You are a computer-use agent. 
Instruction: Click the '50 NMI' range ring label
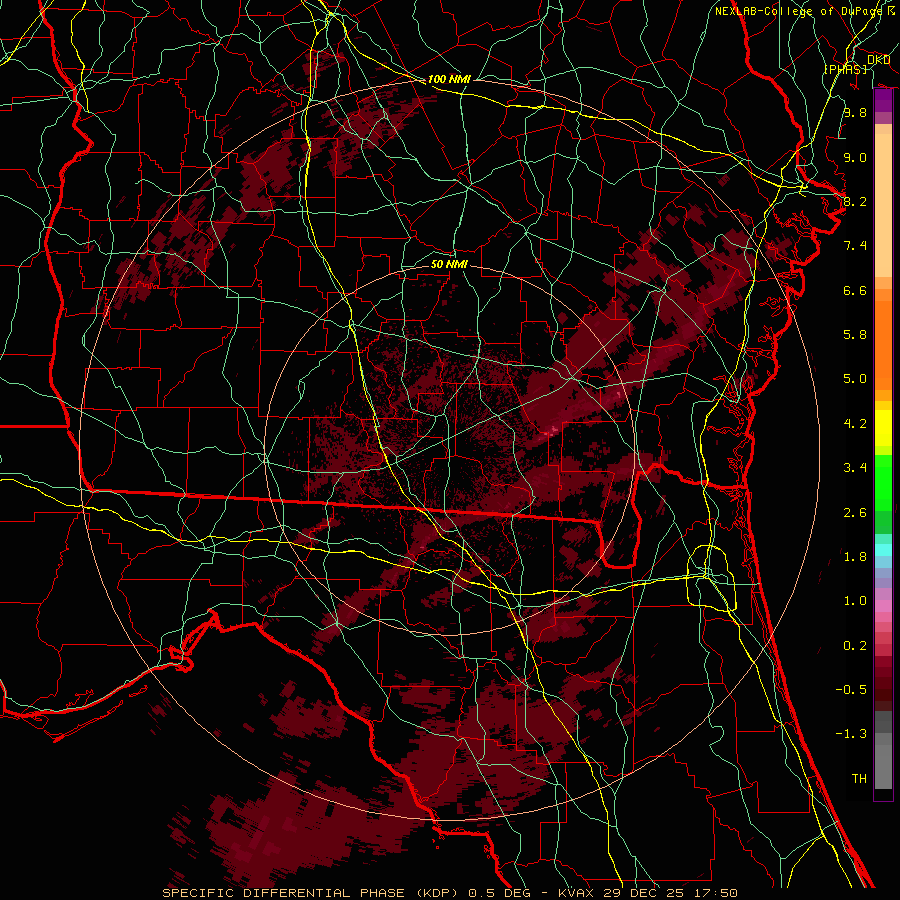point(449,264)
